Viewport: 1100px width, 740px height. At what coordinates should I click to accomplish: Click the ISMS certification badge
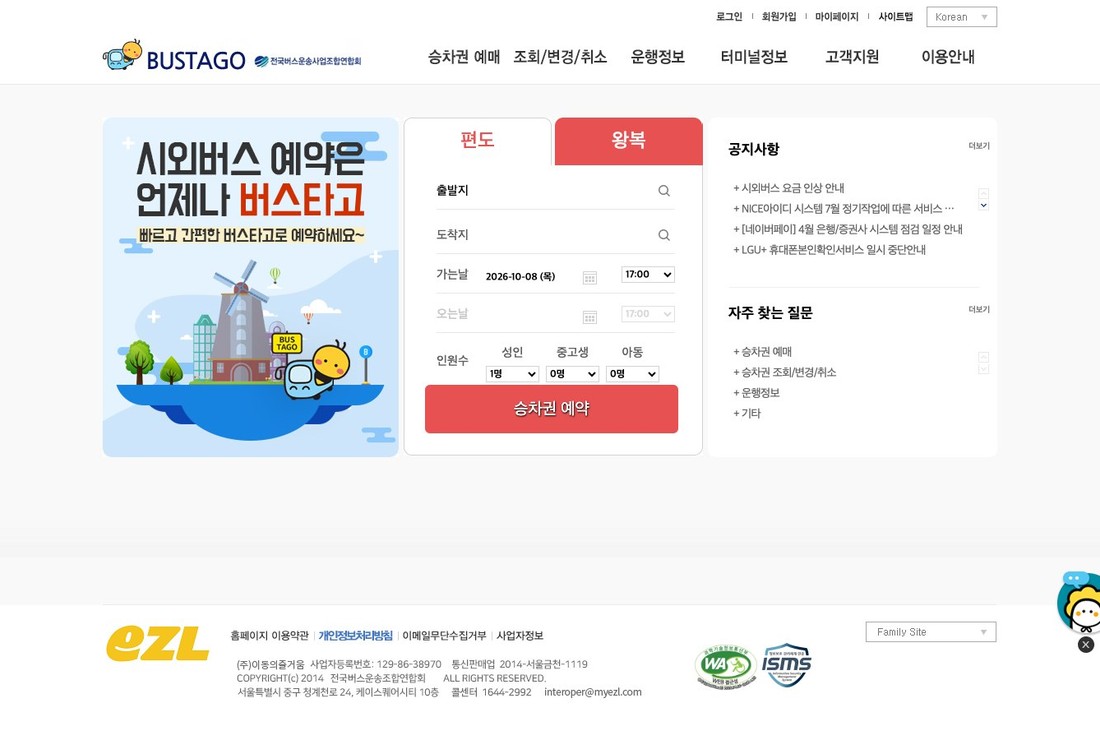point(786,664)
